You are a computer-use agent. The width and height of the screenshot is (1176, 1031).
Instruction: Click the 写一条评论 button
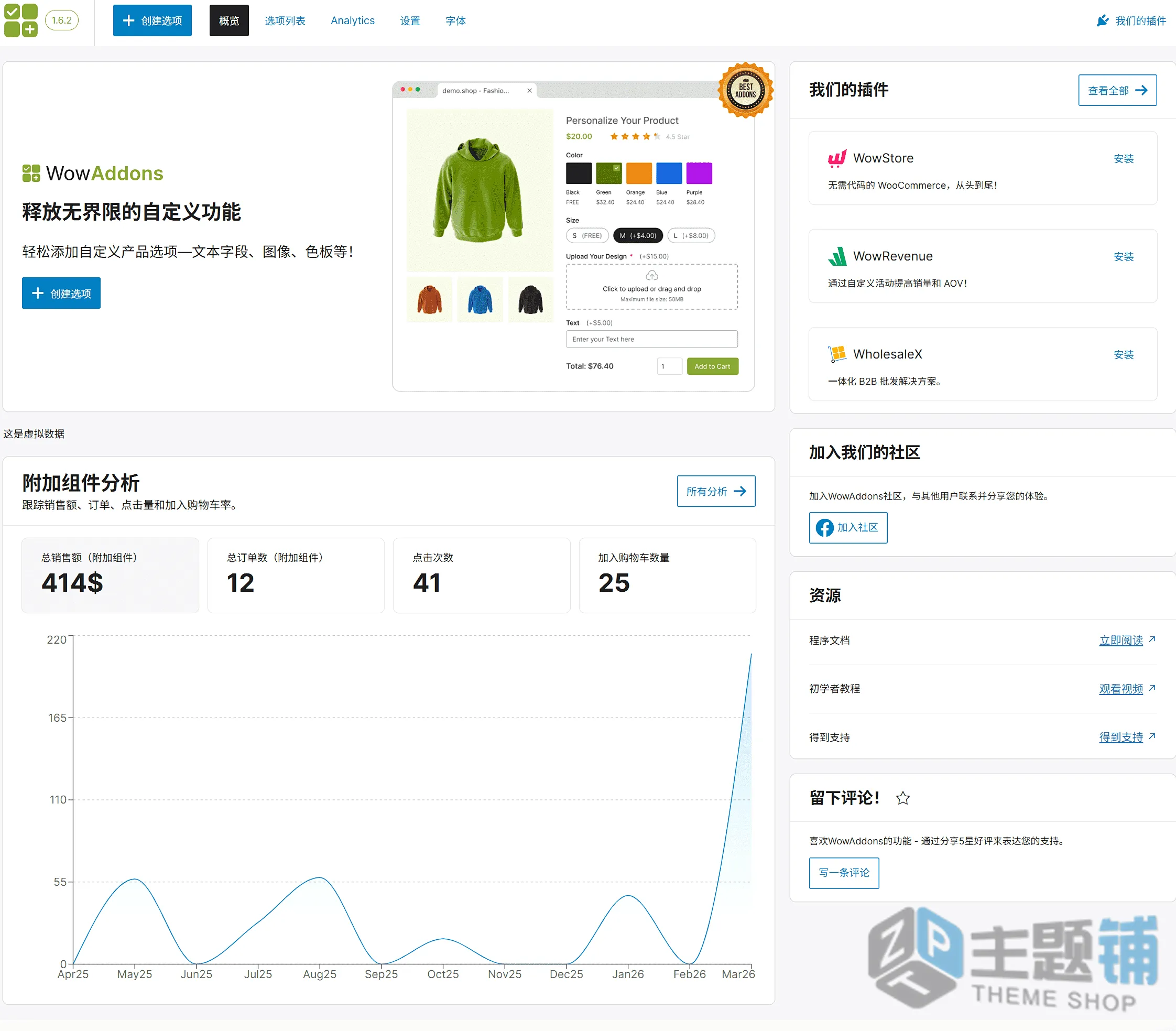pos(843,873)
